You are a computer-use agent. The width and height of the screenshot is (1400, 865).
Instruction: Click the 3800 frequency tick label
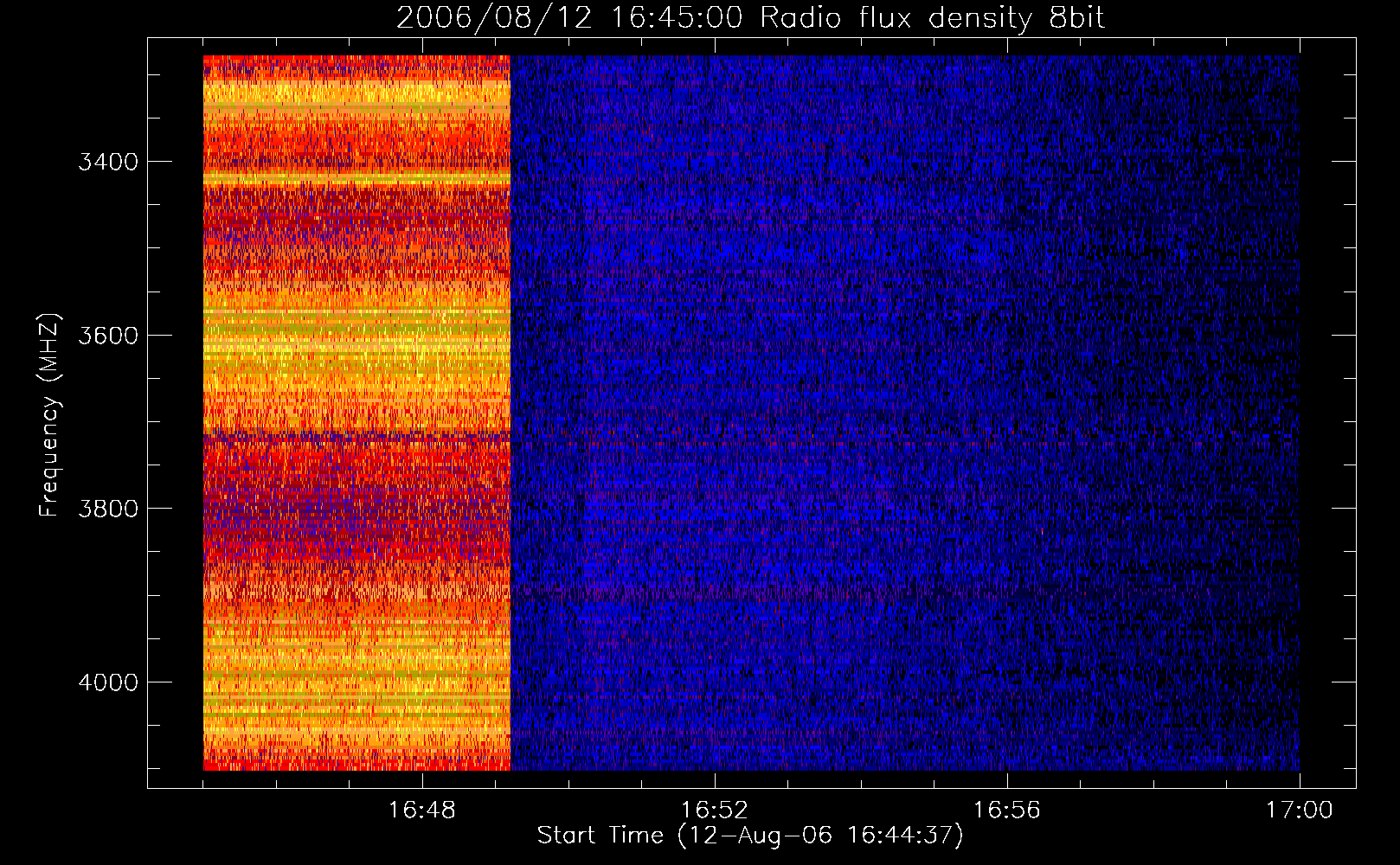click(x=108, y=509)
